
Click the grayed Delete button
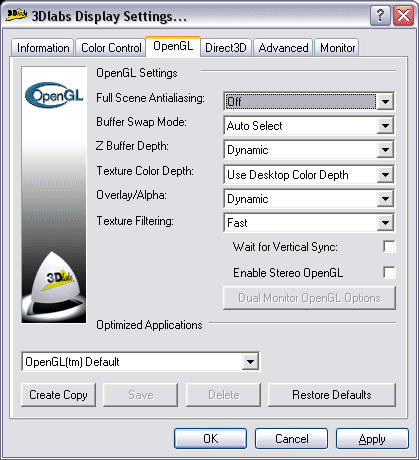[x=223, y=395]
